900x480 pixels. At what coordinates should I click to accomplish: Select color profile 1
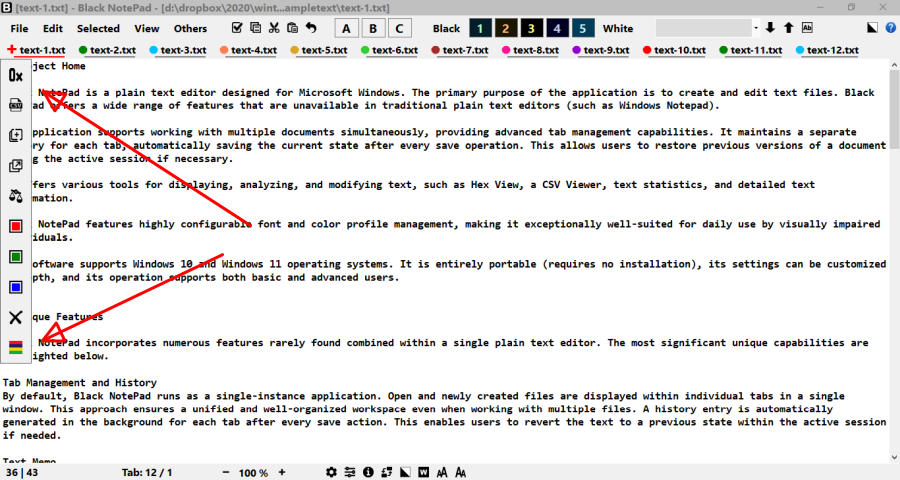coord(480,28)
